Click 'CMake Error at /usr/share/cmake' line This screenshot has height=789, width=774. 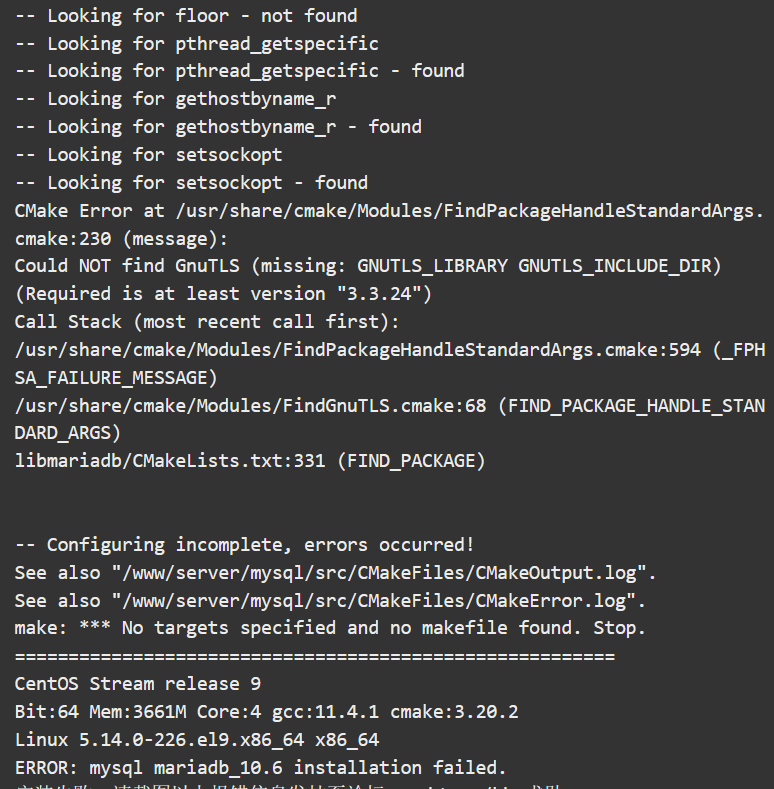(x=390, y=224)
